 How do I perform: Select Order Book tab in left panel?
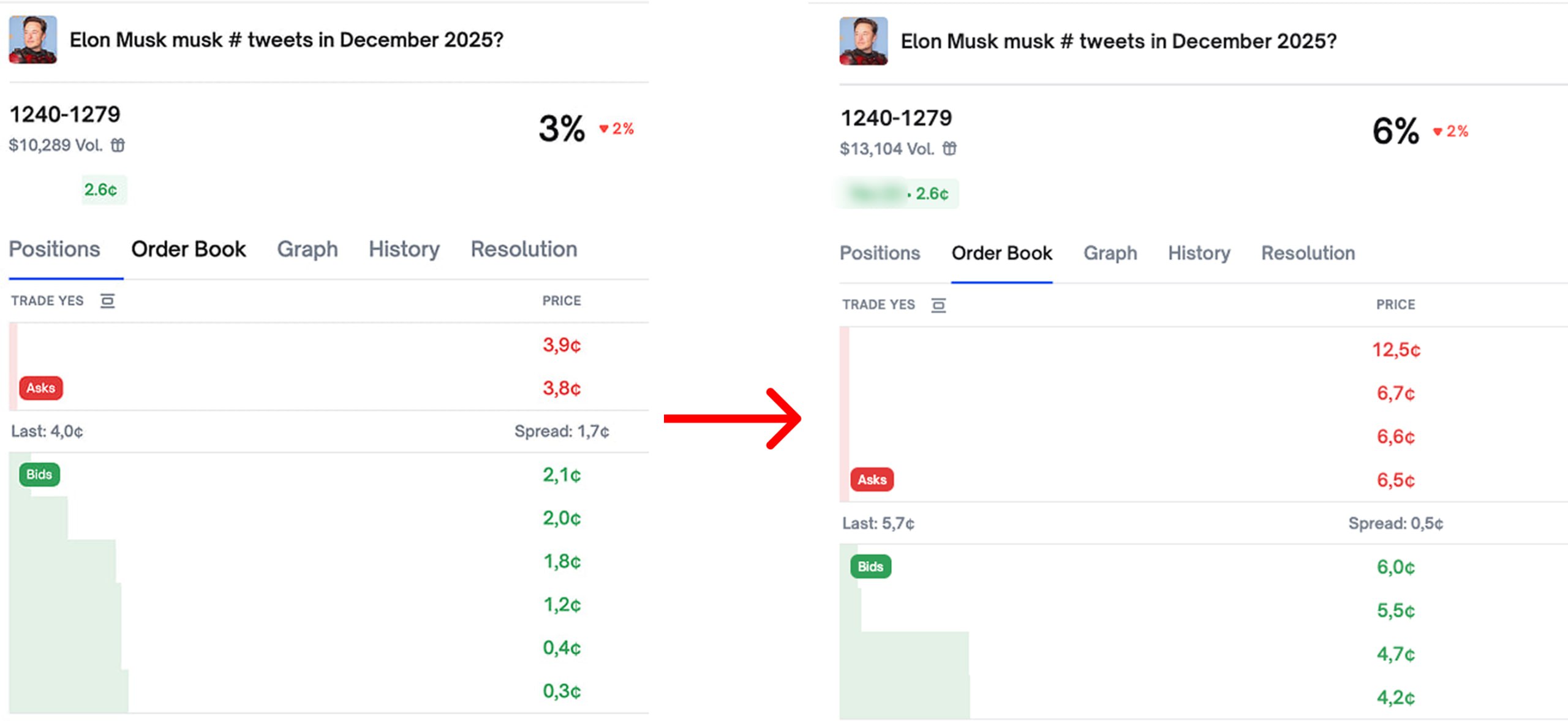tap(189, 249)
